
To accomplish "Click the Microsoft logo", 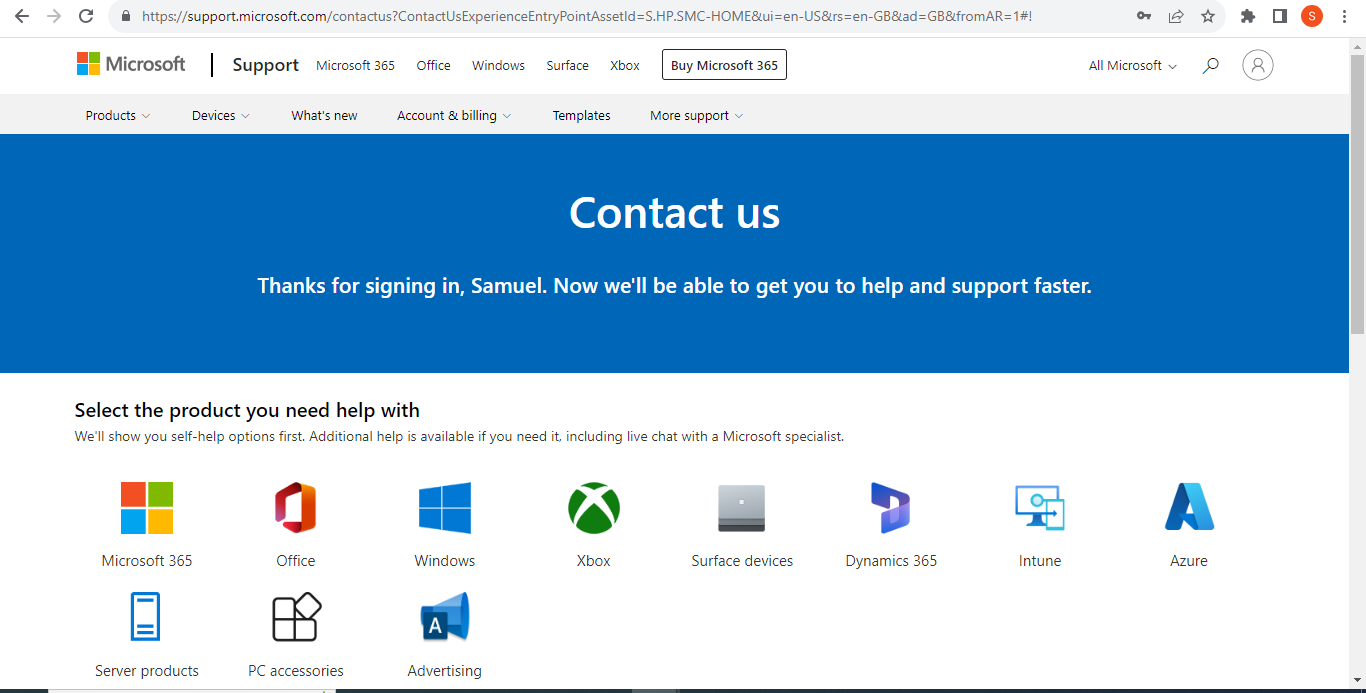I will (131, 64).
